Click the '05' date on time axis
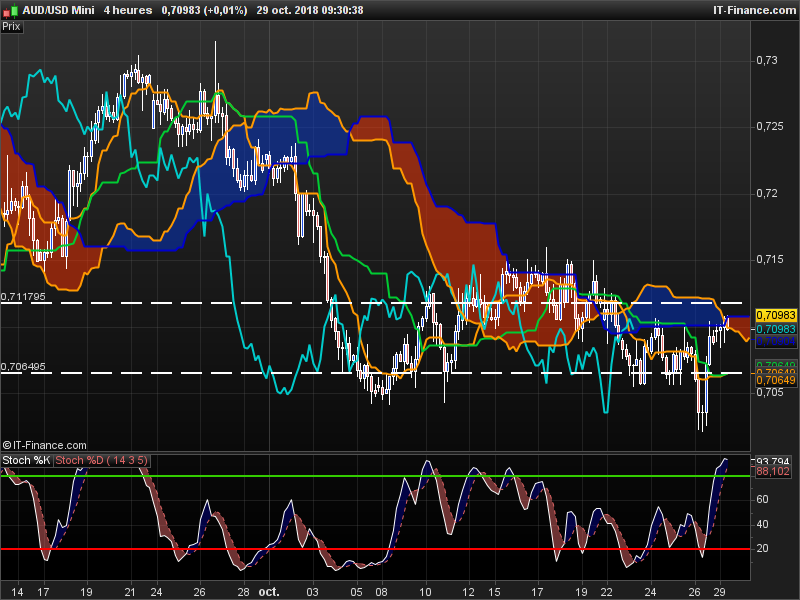 [356, 592]
